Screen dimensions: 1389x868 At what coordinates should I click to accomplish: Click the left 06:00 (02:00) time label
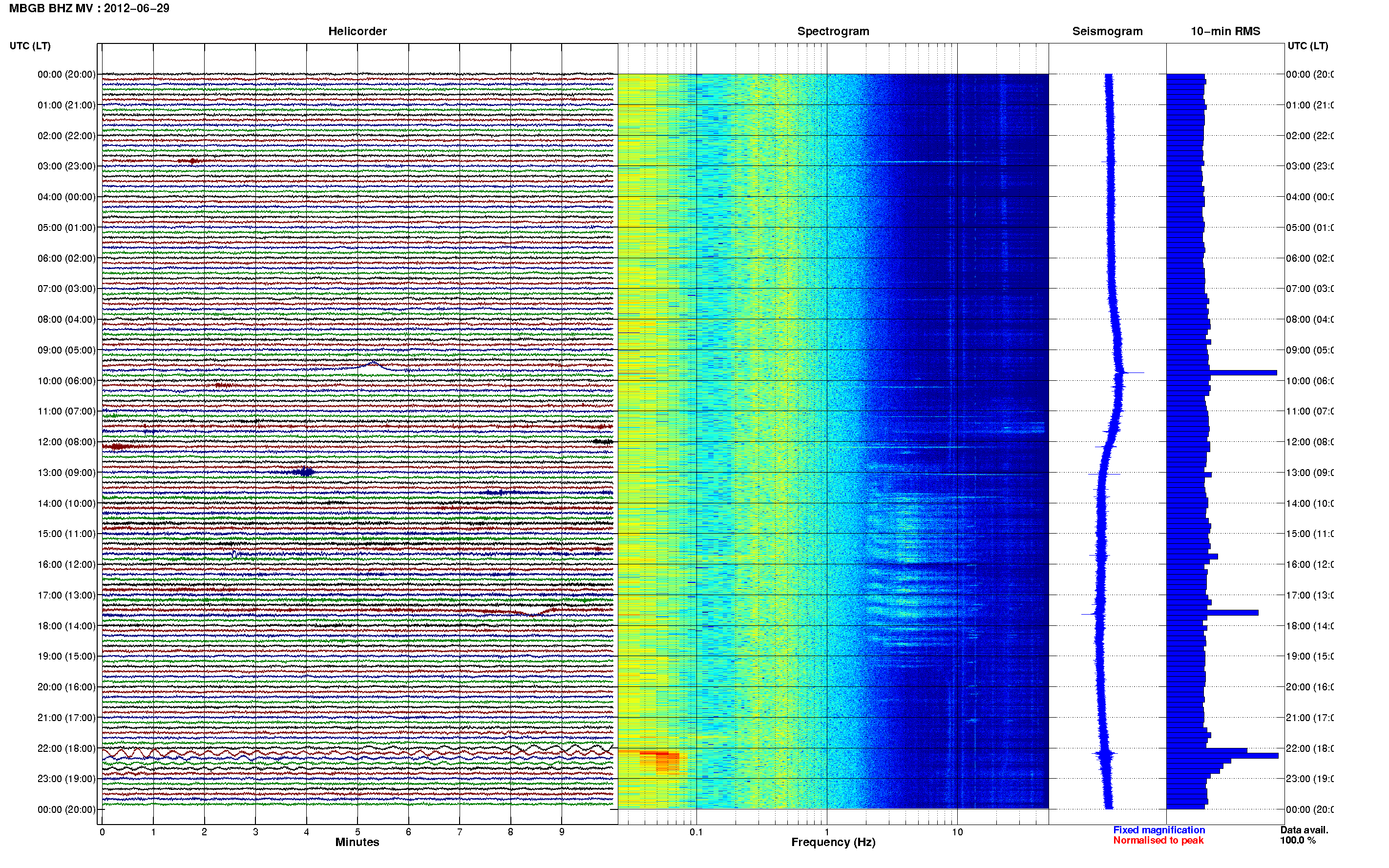coord(66,258)
